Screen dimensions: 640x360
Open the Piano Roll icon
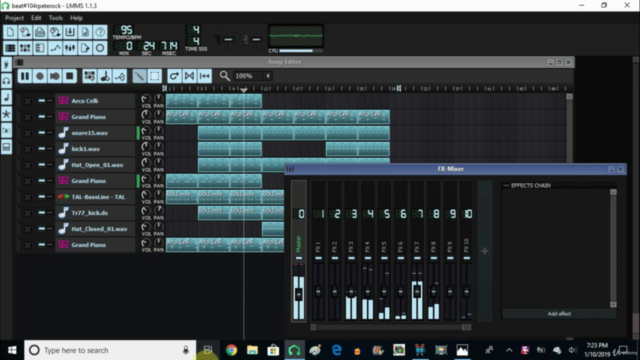pos(40,48)
